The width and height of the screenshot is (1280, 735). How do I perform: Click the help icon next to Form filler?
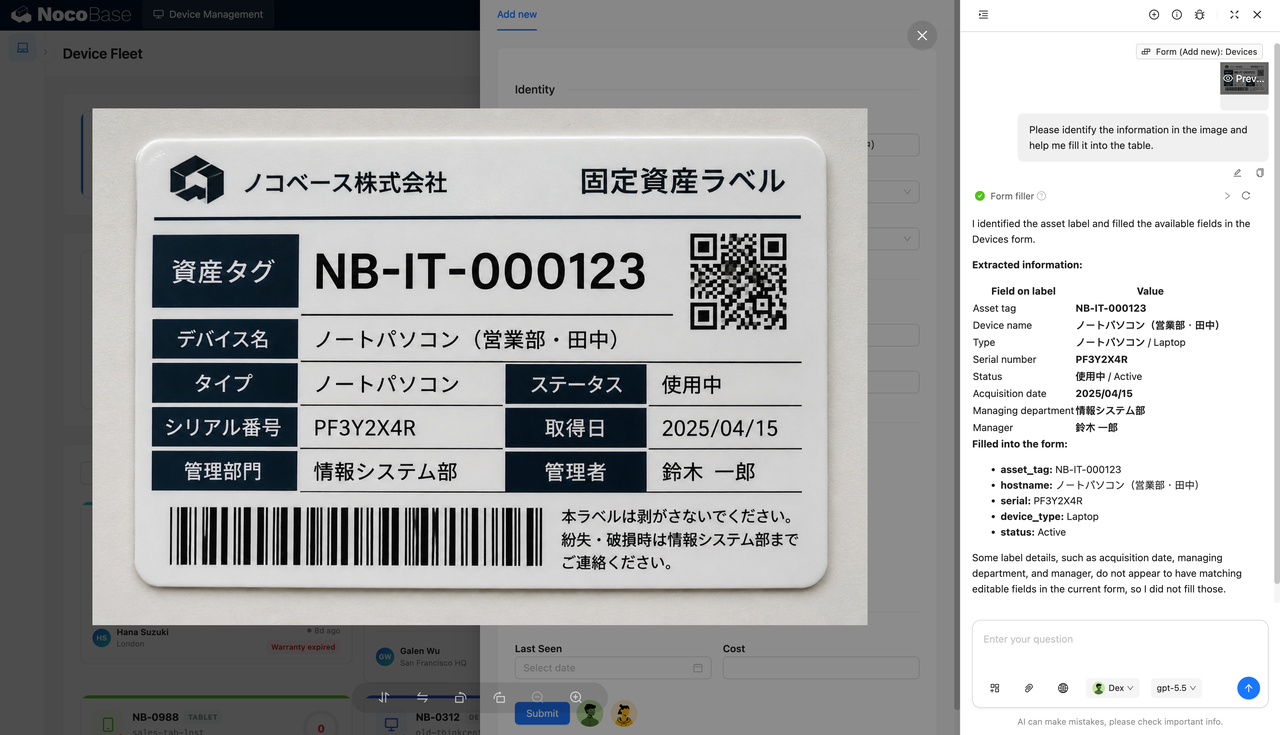point(1042,196)
